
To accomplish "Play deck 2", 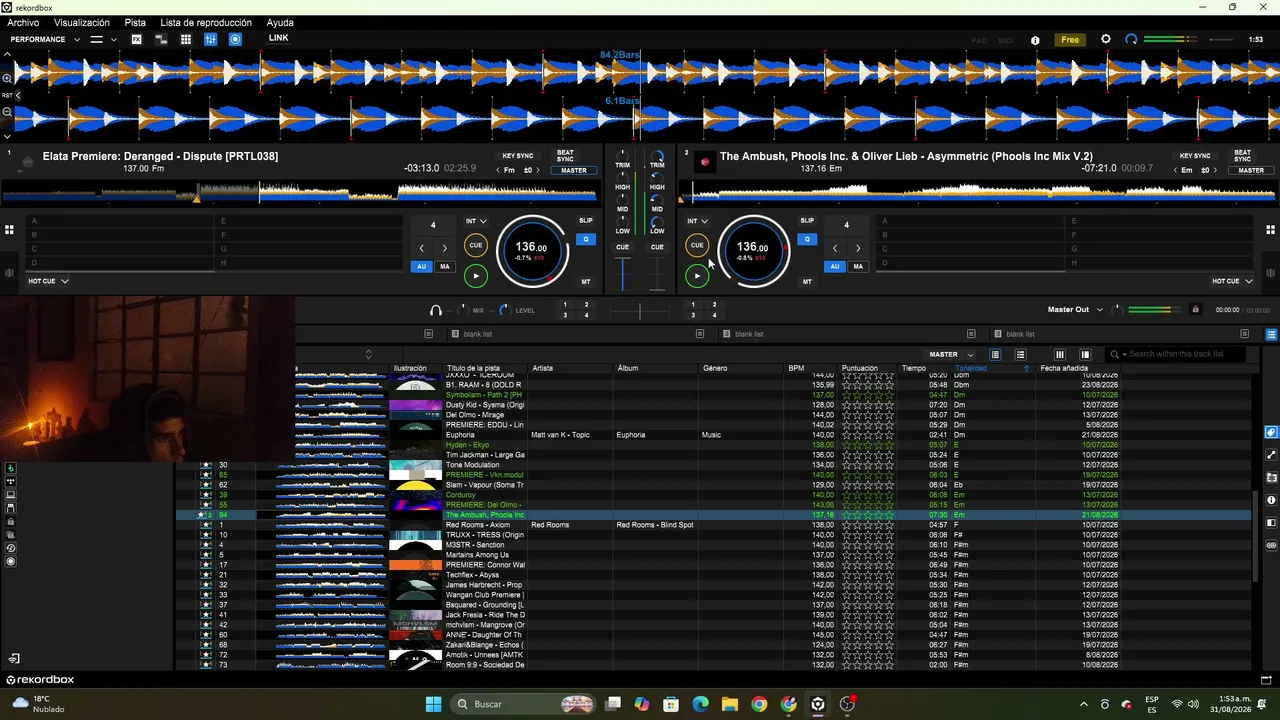I will click(x=697, y=276).
